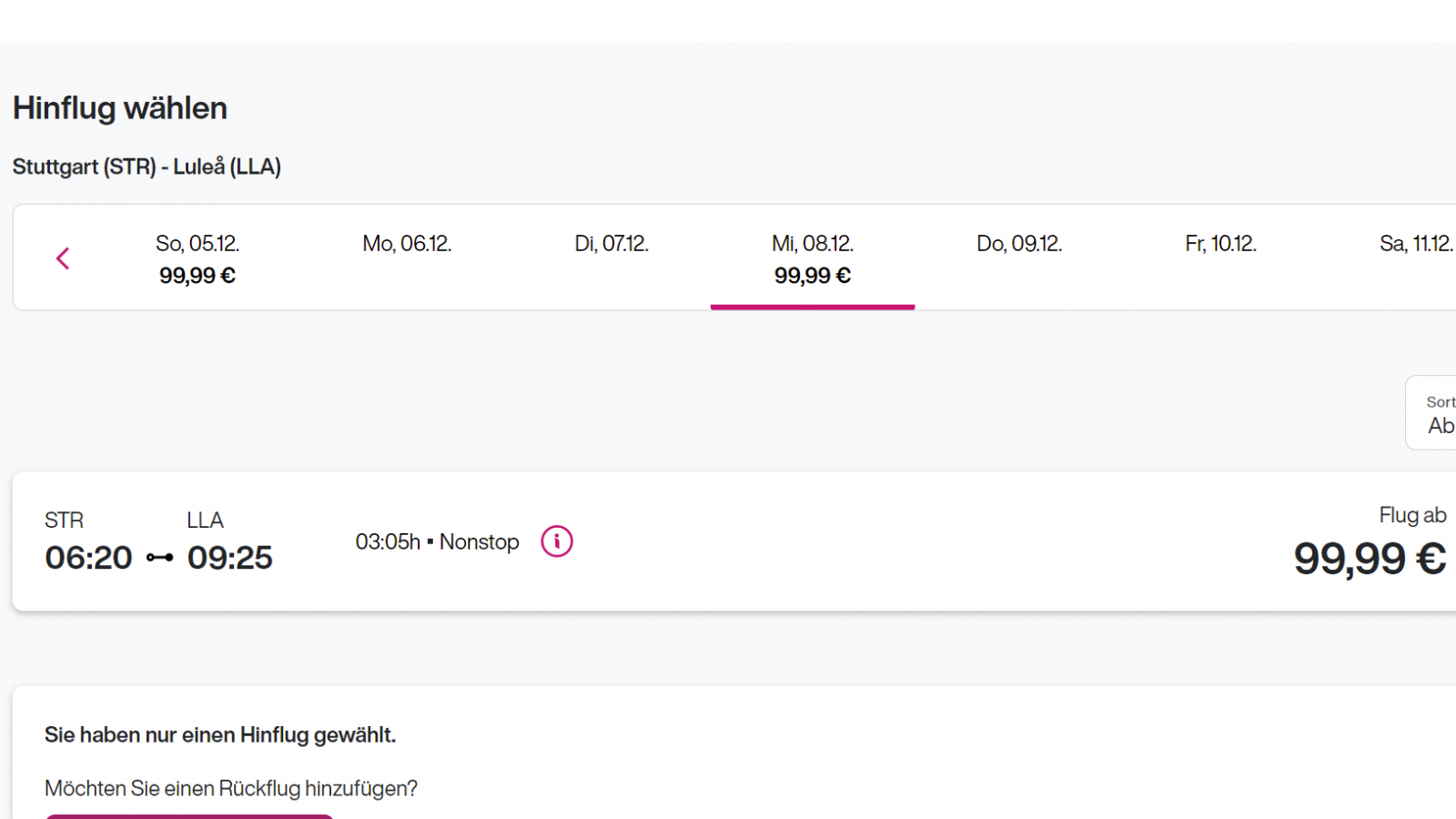This screenshot has height=819, width=1456.
Task: Click the large 99,99 € flight price
Action: [1370, 559]
